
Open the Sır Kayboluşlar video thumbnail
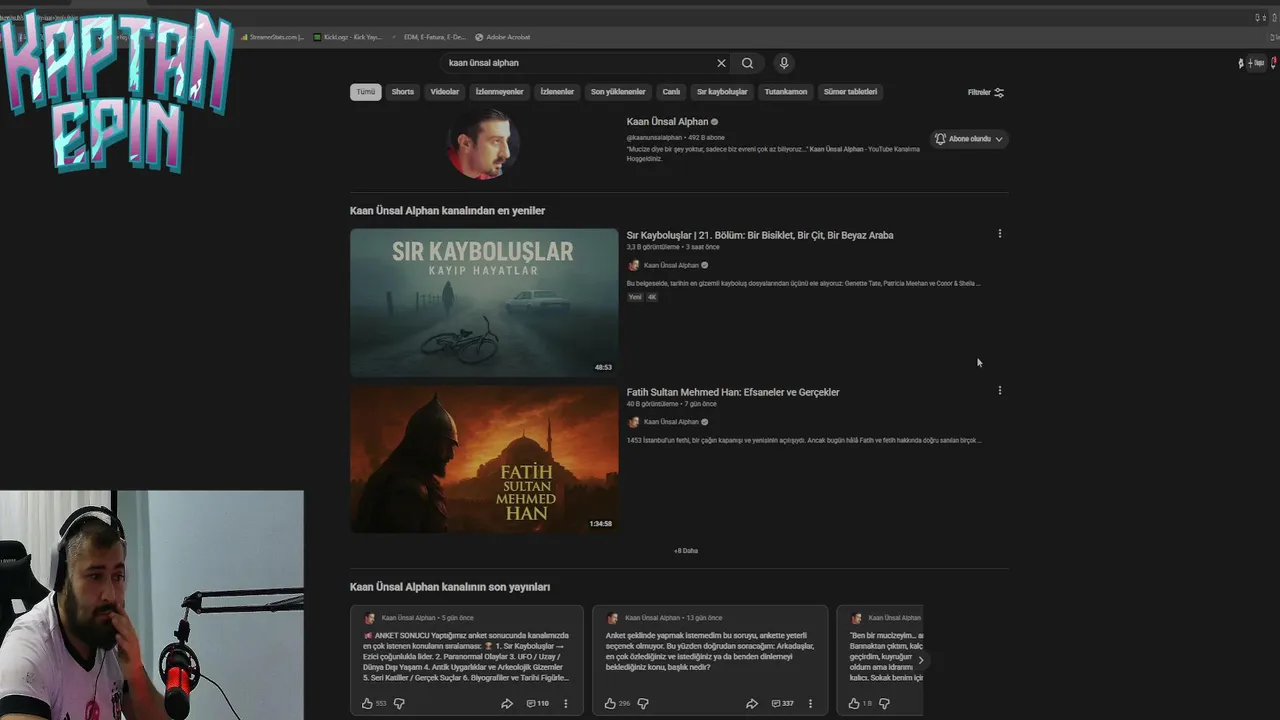pyautogui.click(x=484, y=303)
